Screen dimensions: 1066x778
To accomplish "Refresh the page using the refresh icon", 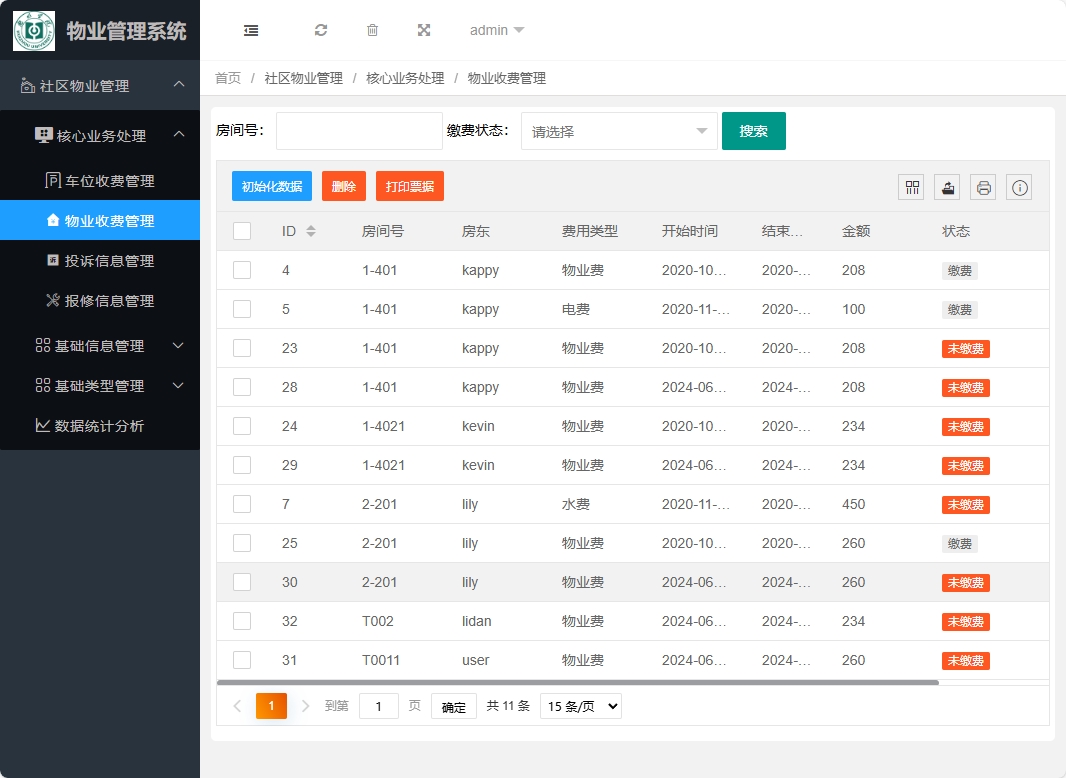I will pos(320,30).
